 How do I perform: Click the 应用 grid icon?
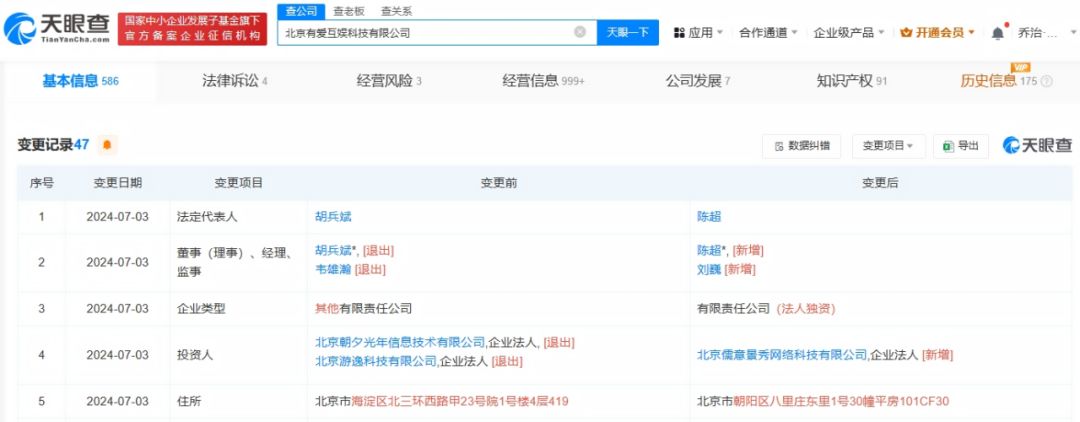[679, 32]
